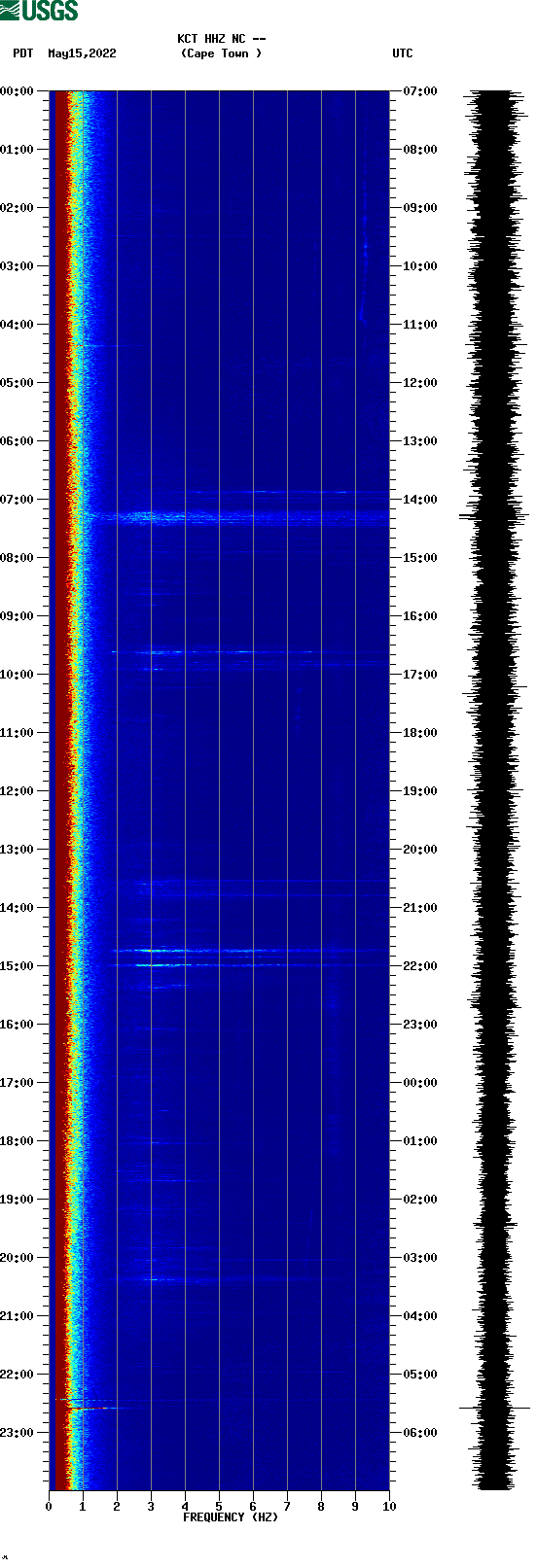Image resolution: width=537 pixels, height=1568 pixels.
Task: Click the 10:00 PDT time label on left
Action: click(x=18, y=675)
